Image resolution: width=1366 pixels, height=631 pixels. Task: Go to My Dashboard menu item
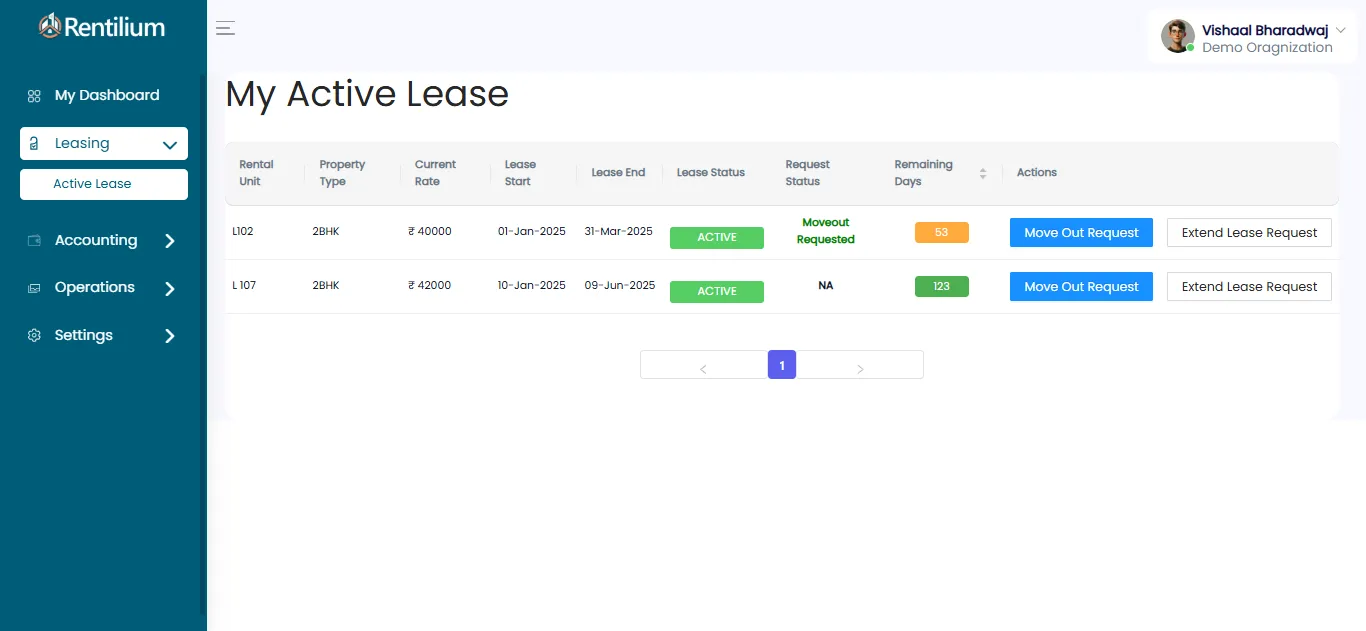click(x=106, y=96)
